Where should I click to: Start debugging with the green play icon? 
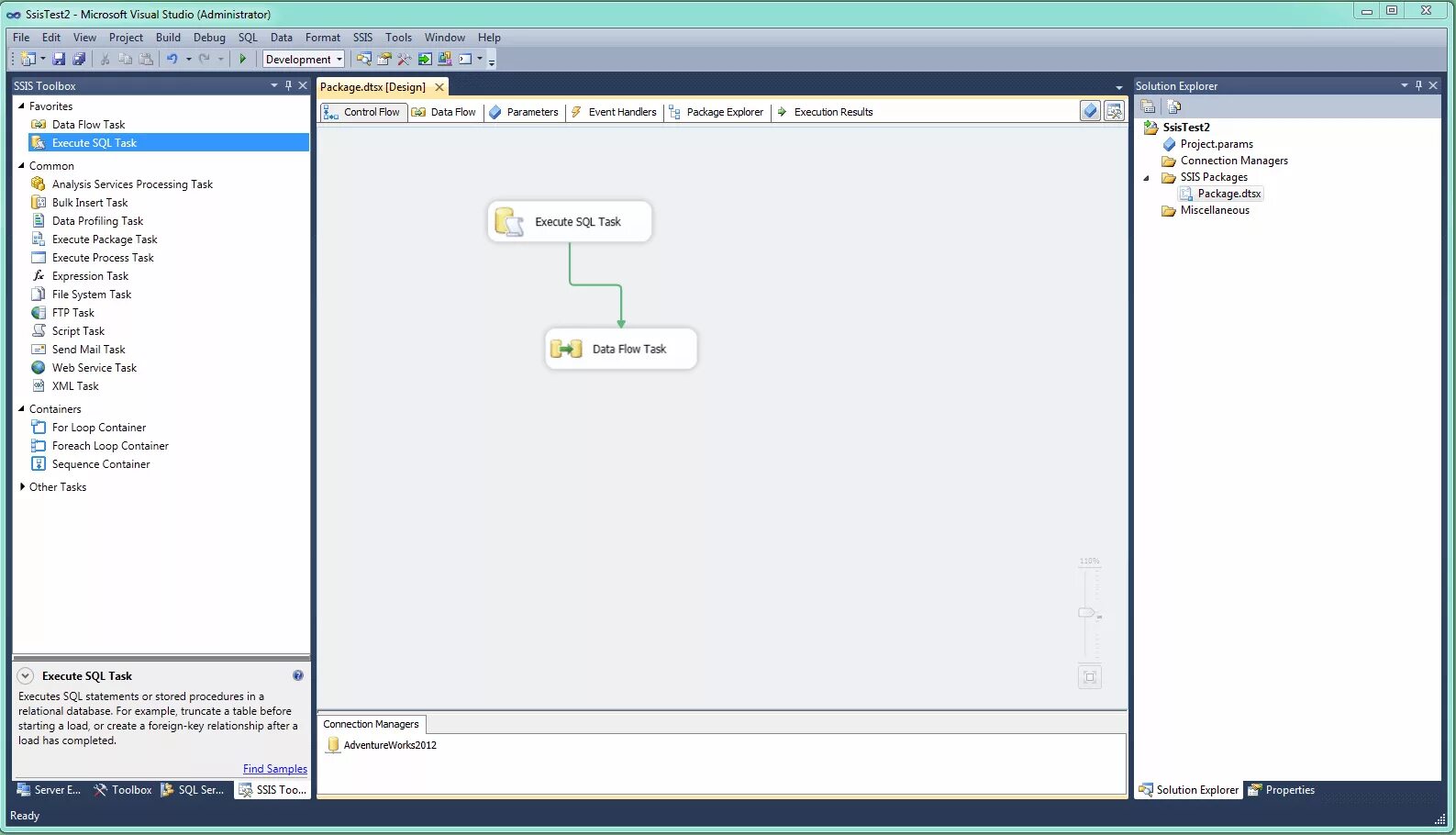(242, 59)
